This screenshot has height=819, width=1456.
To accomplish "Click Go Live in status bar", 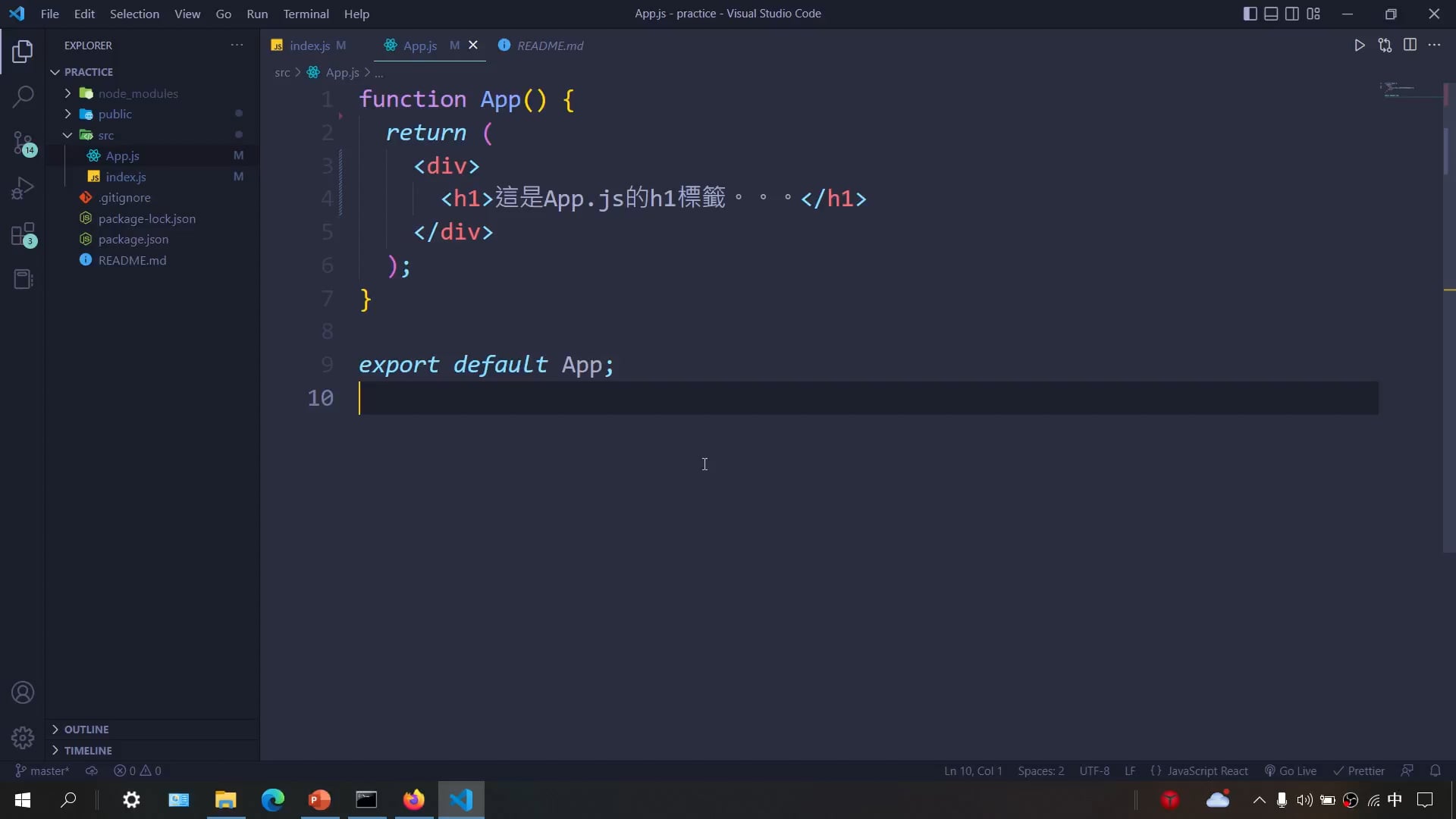I will 1291,770.
